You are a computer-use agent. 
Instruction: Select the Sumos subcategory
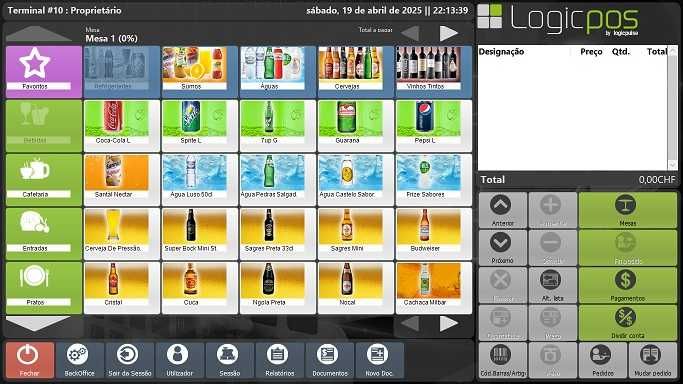[199, 72]
